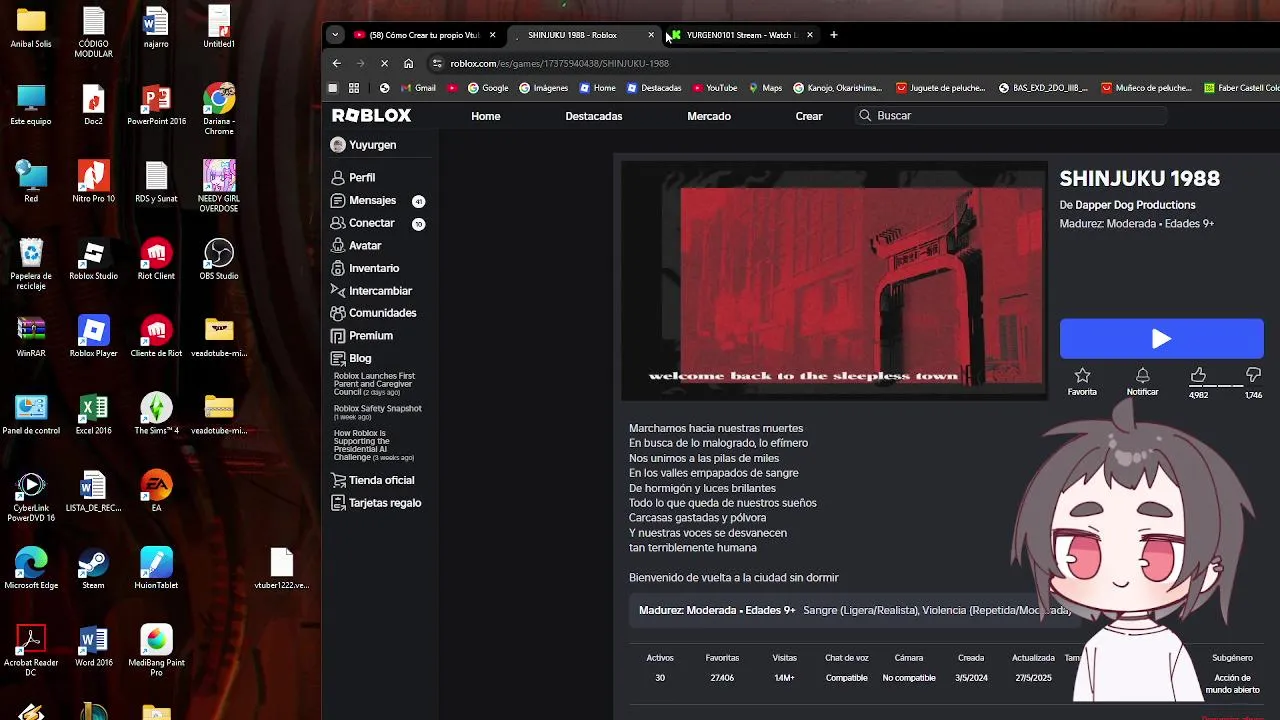Switch to the YouTube Vtuber tab
1280x720 pixels.
pyautogui.click(x=424, y=35)
